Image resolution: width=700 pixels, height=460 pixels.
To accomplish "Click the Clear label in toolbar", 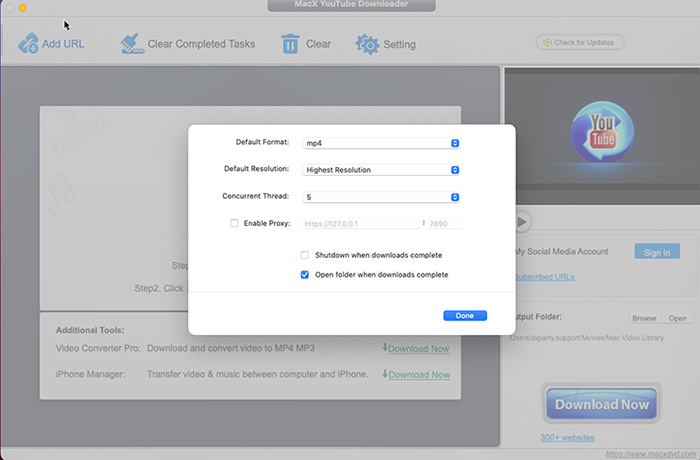I will (318, 44).
